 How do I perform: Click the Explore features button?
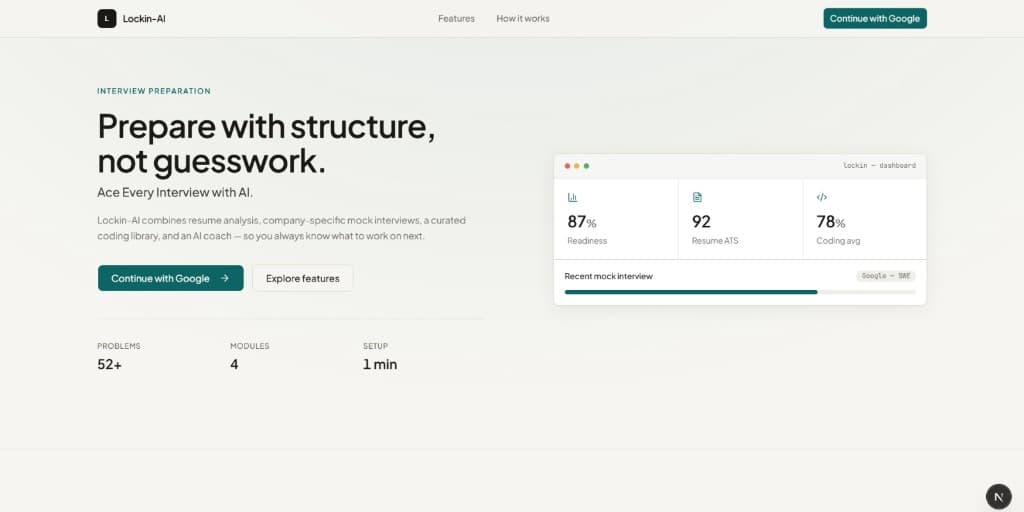pyautogui.click(x=302, y=278)
